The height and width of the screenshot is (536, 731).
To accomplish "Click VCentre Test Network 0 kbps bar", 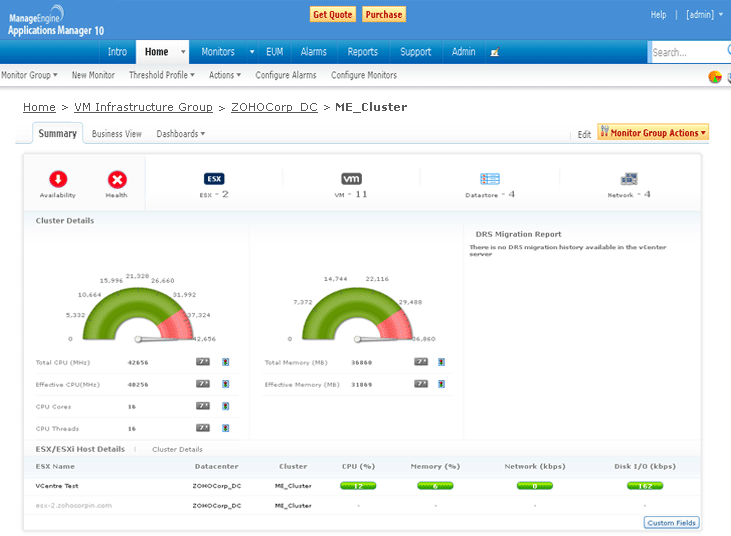I will pyautogui.click(x=535, y=486).
